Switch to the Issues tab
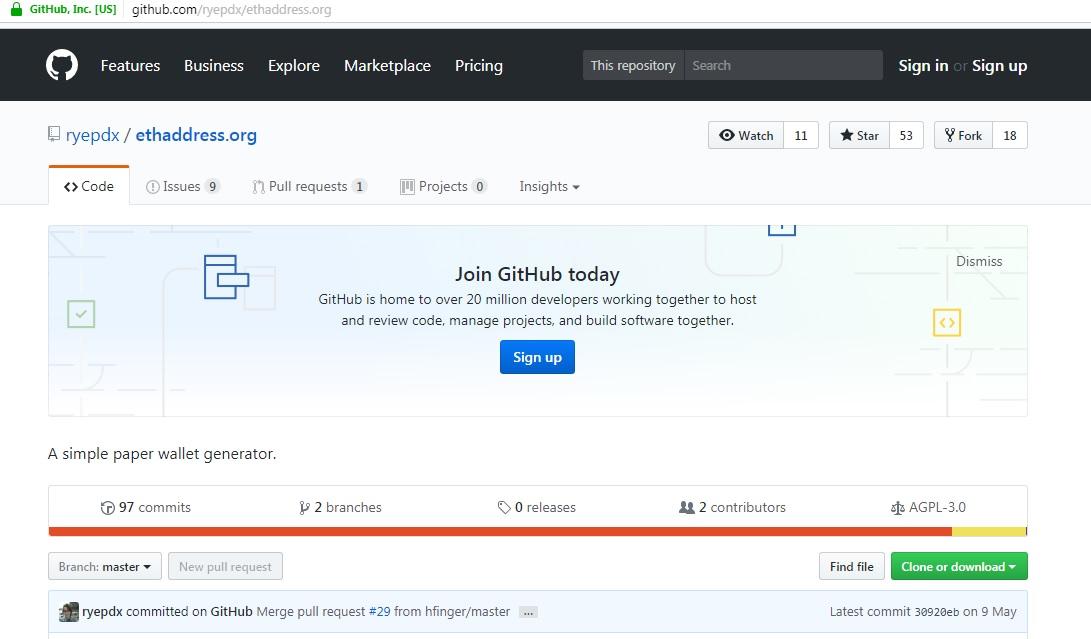1091x639 pixels. [183, 187]
